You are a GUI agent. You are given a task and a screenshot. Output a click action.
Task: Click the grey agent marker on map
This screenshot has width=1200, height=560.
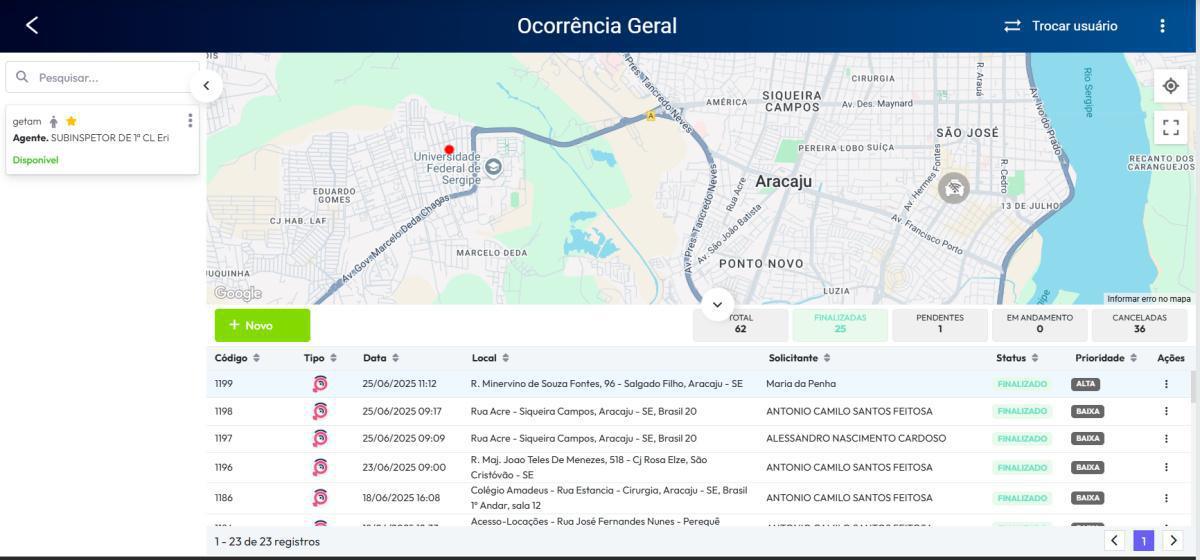[953, 188]
